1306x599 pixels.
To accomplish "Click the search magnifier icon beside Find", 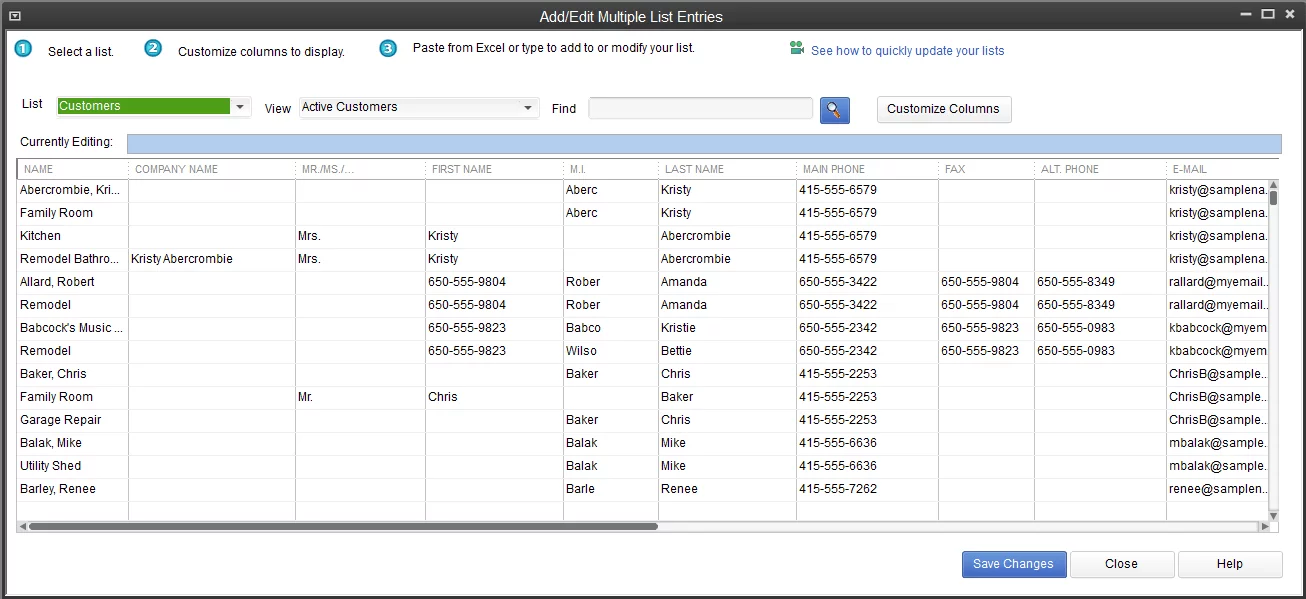I will click(834, 110).
